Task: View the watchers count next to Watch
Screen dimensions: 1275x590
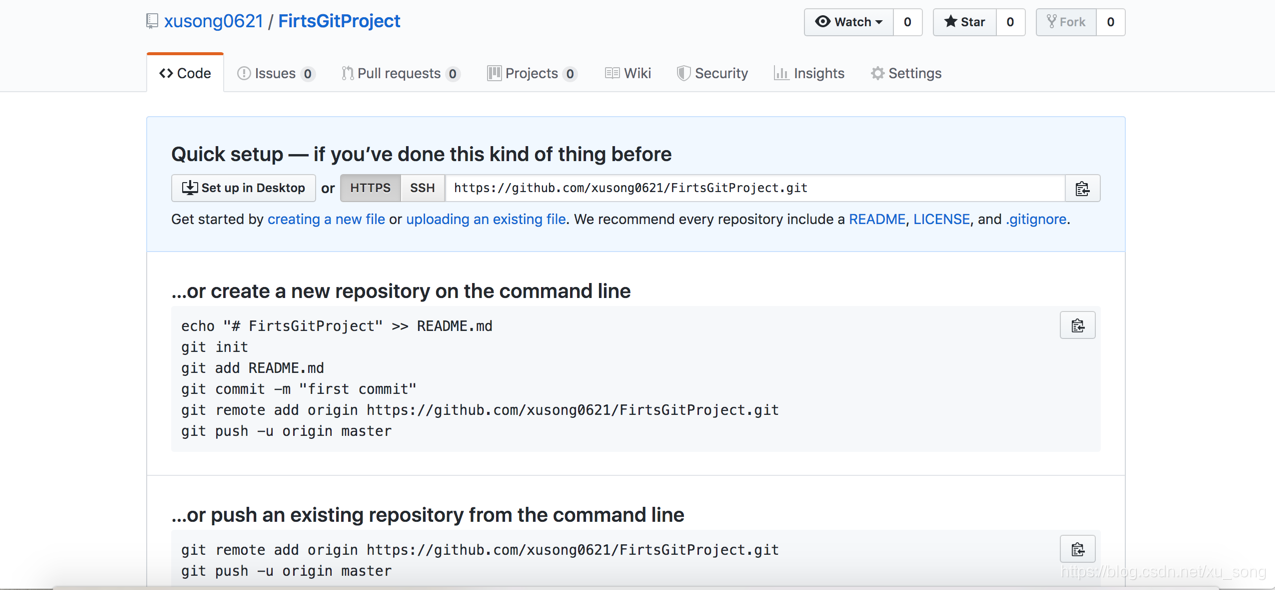Action: tap(907, 22)
